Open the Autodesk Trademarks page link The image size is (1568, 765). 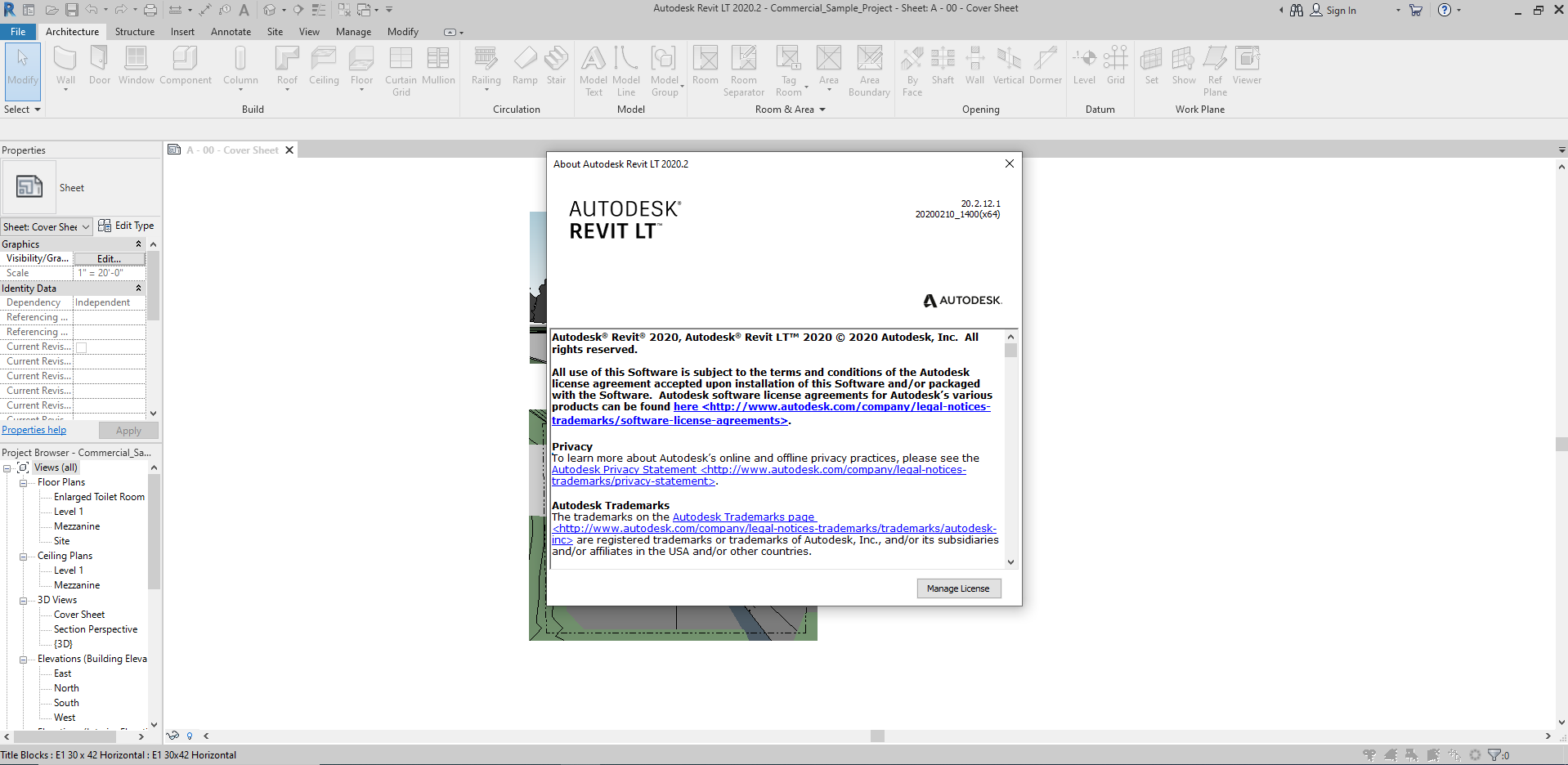point(744,517)
